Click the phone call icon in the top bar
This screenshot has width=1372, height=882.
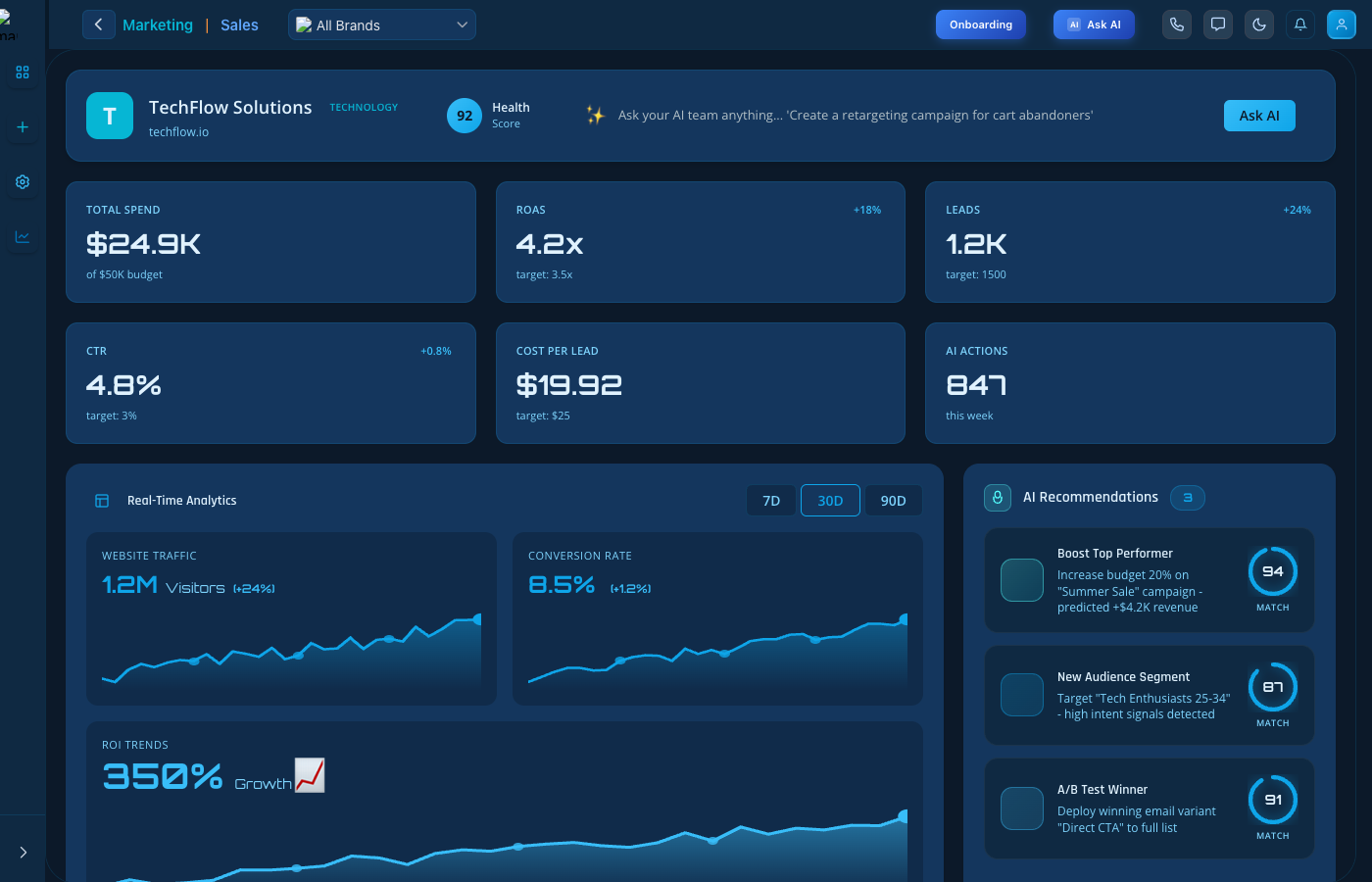1177,24
